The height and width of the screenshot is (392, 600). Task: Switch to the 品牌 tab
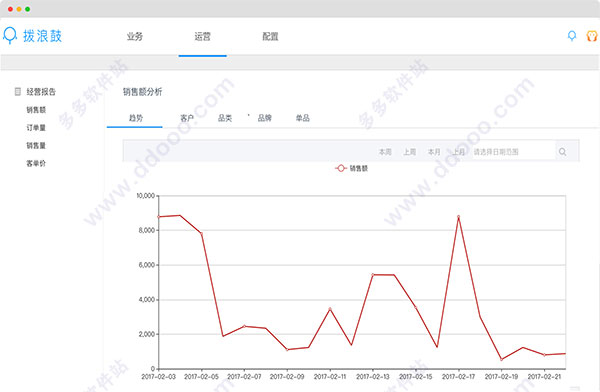[264, 118]
